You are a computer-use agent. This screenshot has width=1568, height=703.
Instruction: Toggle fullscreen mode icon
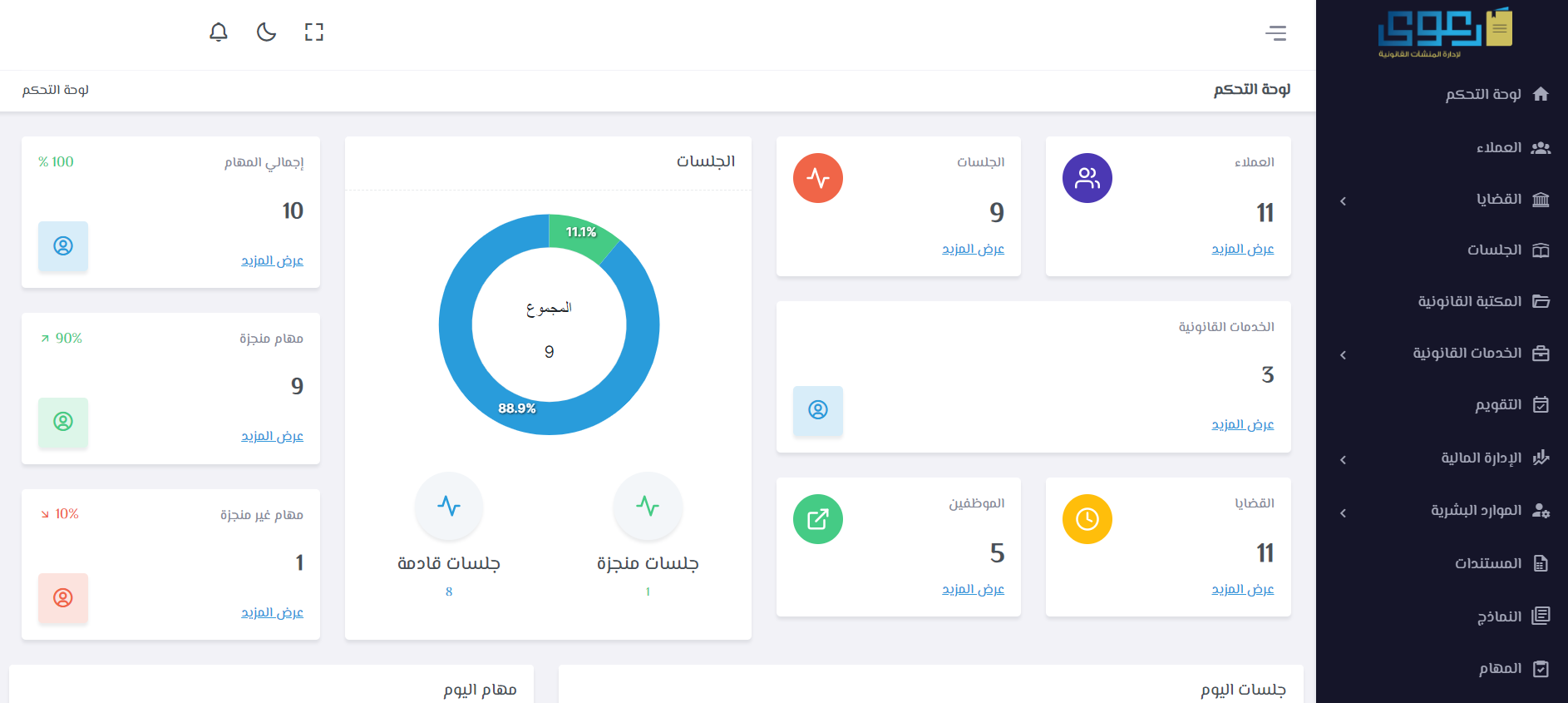[x=313, y=32]
